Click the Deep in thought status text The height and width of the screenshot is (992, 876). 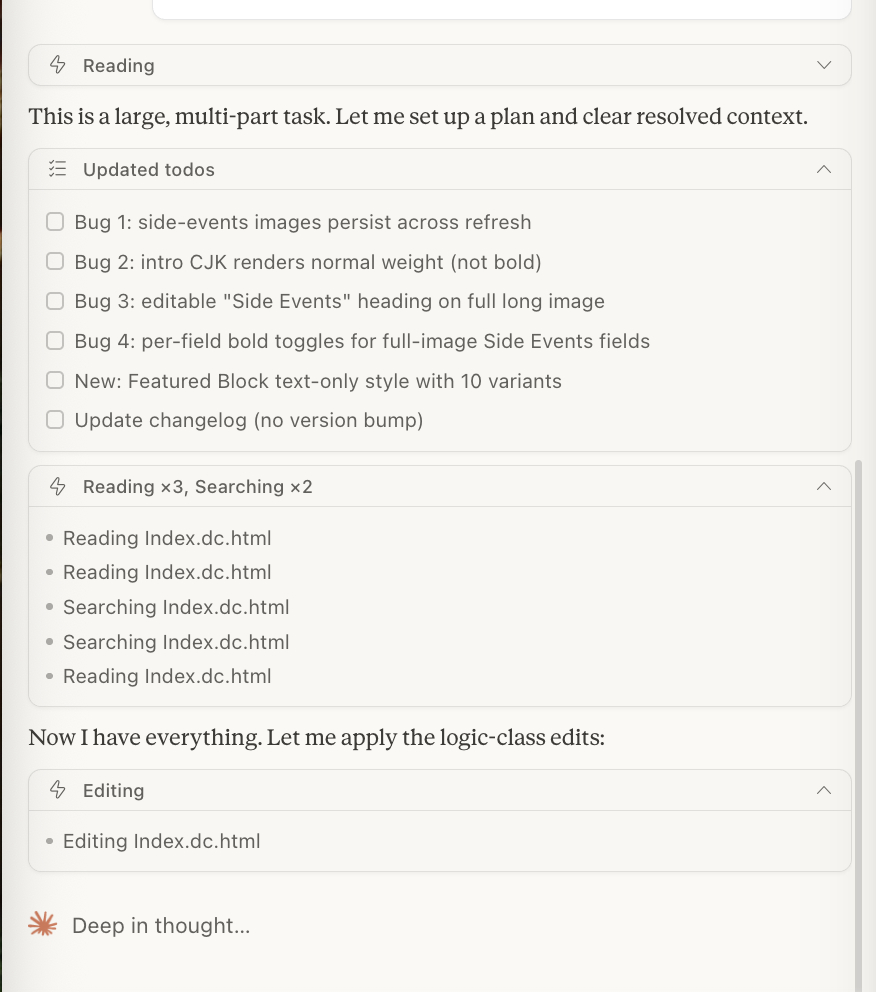coord(161,926)
